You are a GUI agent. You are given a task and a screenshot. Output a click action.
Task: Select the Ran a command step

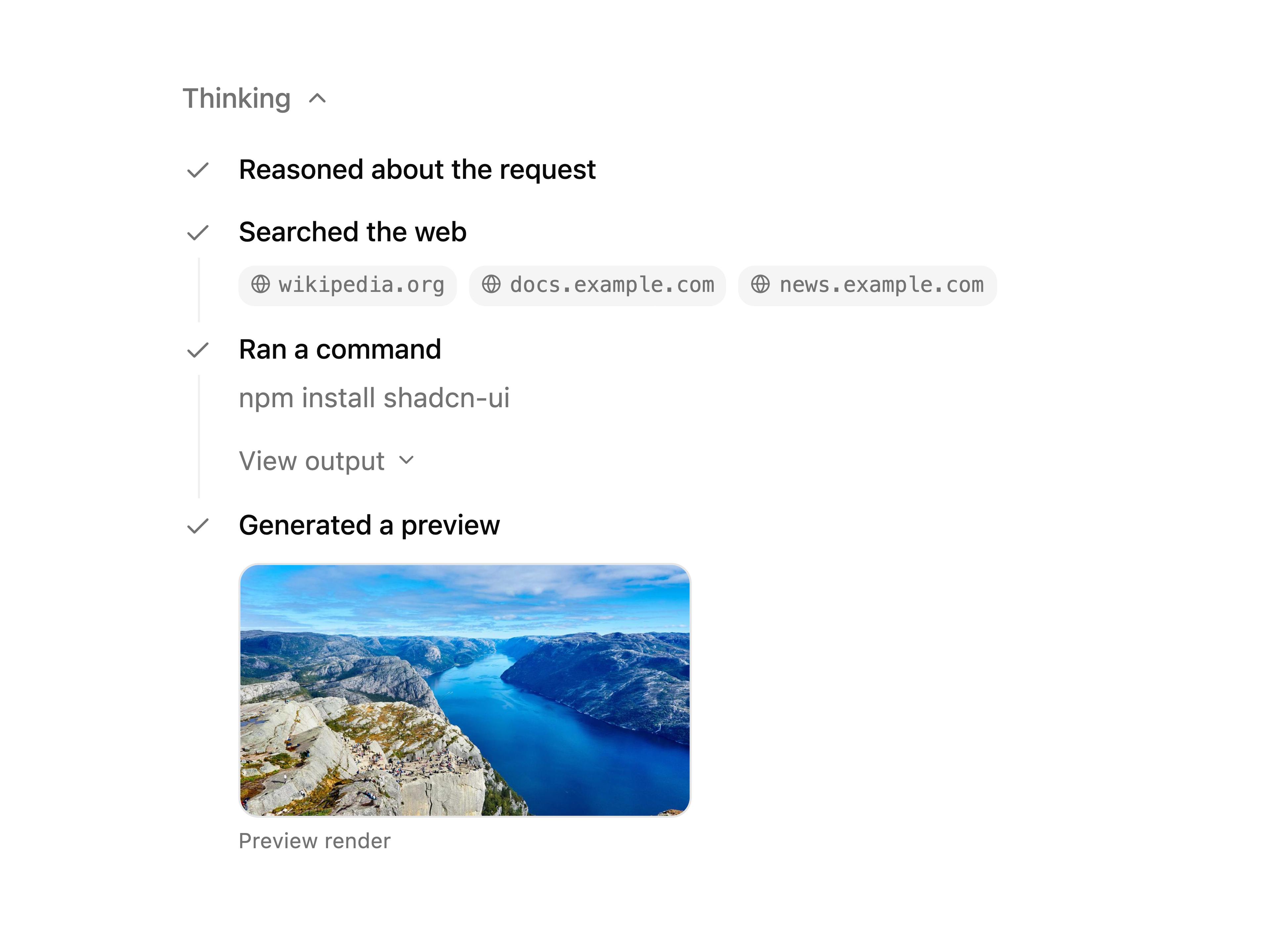click(x=340, y=349)
